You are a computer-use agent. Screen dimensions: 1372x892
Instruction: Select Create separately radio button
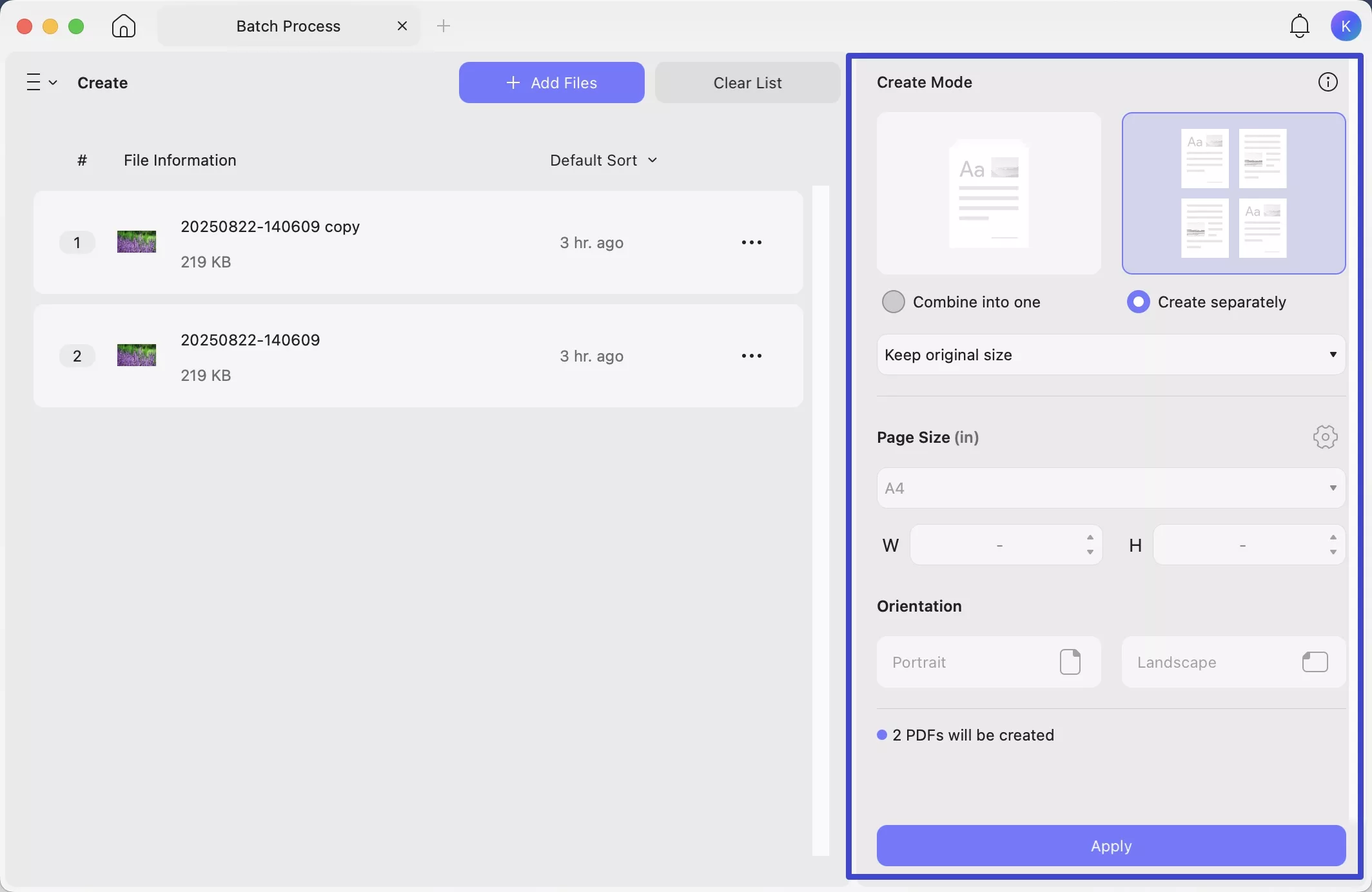(1138, 302)
